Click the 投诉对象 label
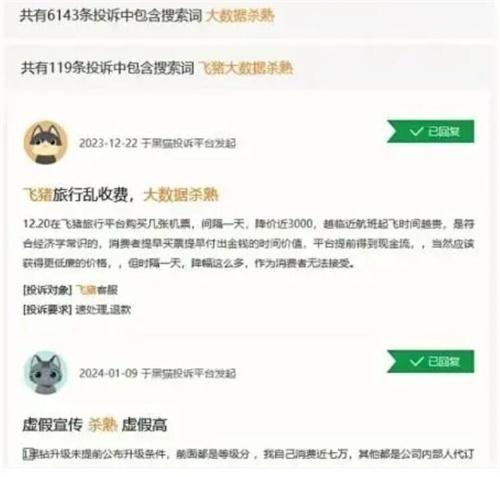 click(x=47, y=290)
